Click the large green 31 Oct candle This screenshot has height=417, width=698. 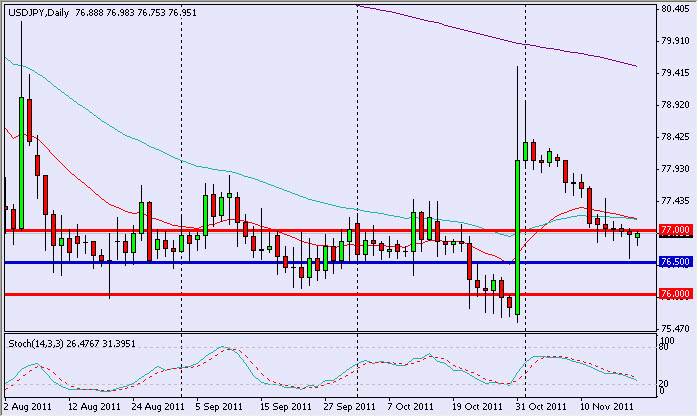[x=517, y=230]
